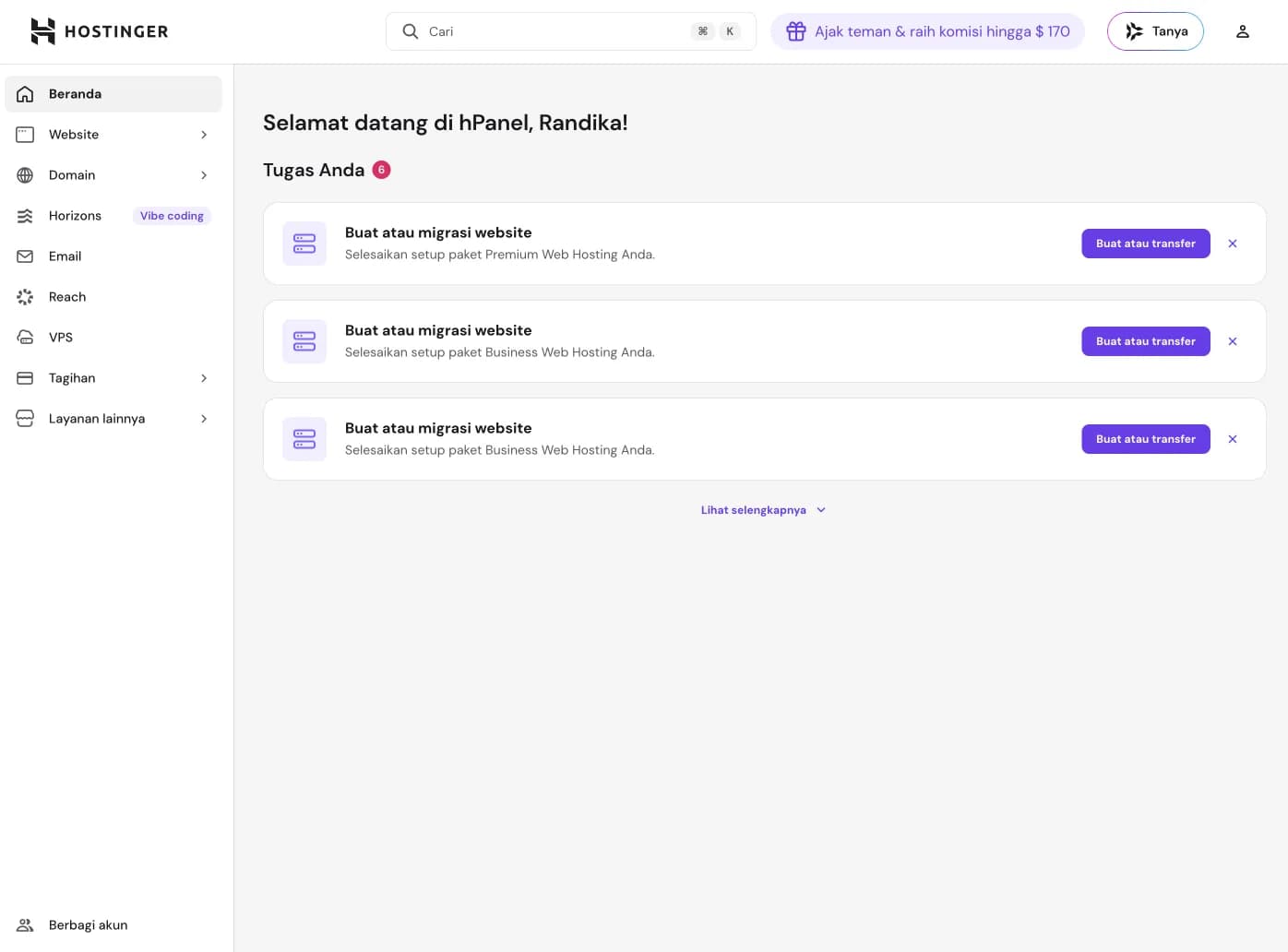Go to Beranda in sidebar
Viewport: 1288px width, 952px height.
click(x=76, y=94)
